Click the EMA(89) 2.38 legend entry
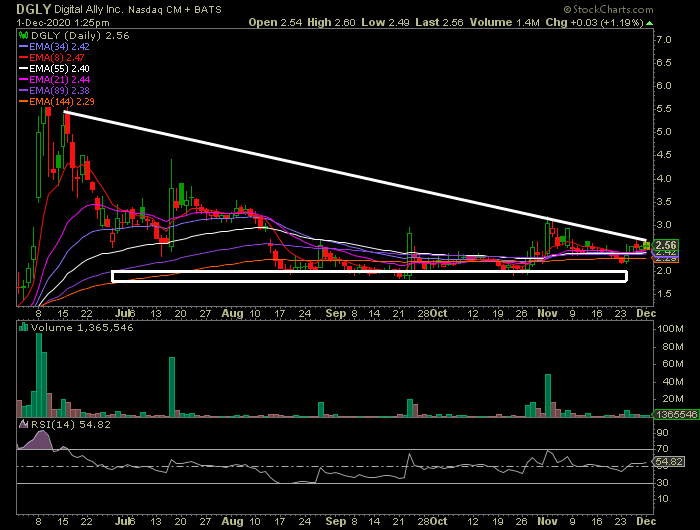Image resolution: width=700 pixels, height=530 pixels. coord(59,91)
